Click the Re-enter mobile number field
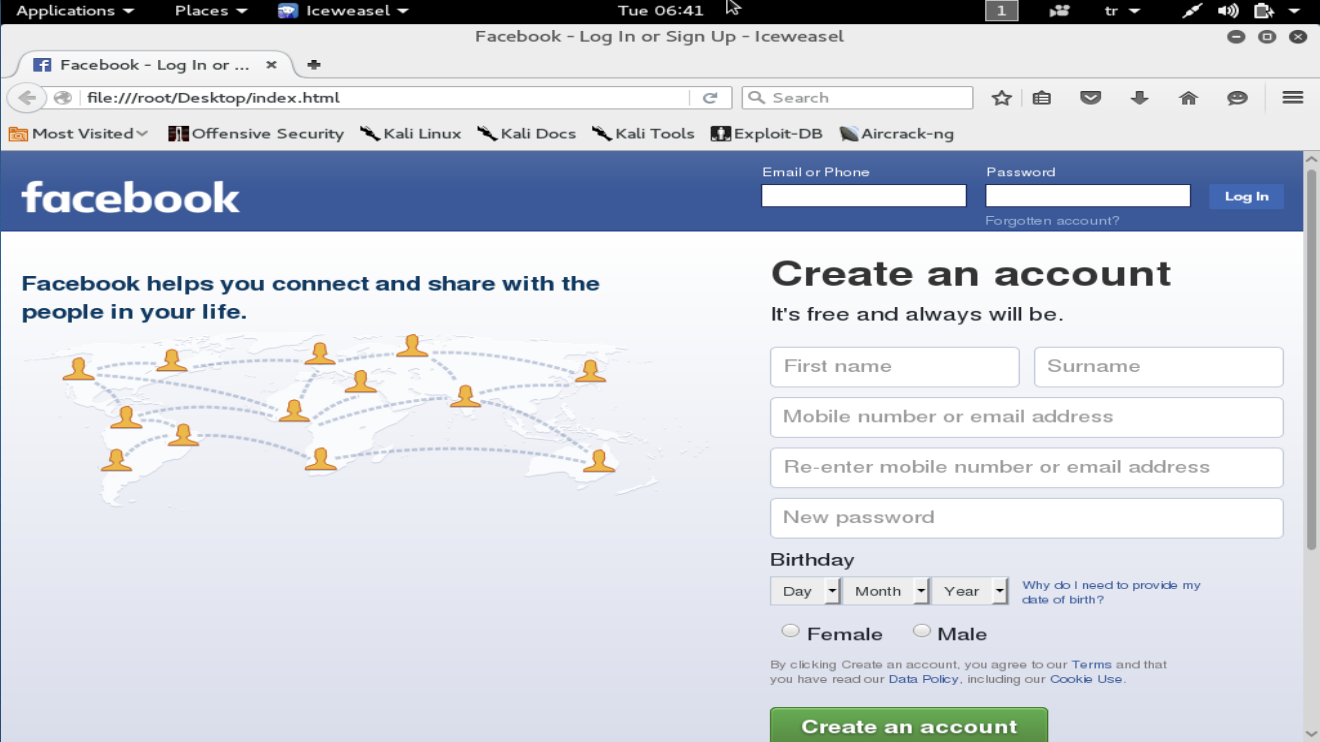Viewport: 1320px width, 742px height. 1027,468
